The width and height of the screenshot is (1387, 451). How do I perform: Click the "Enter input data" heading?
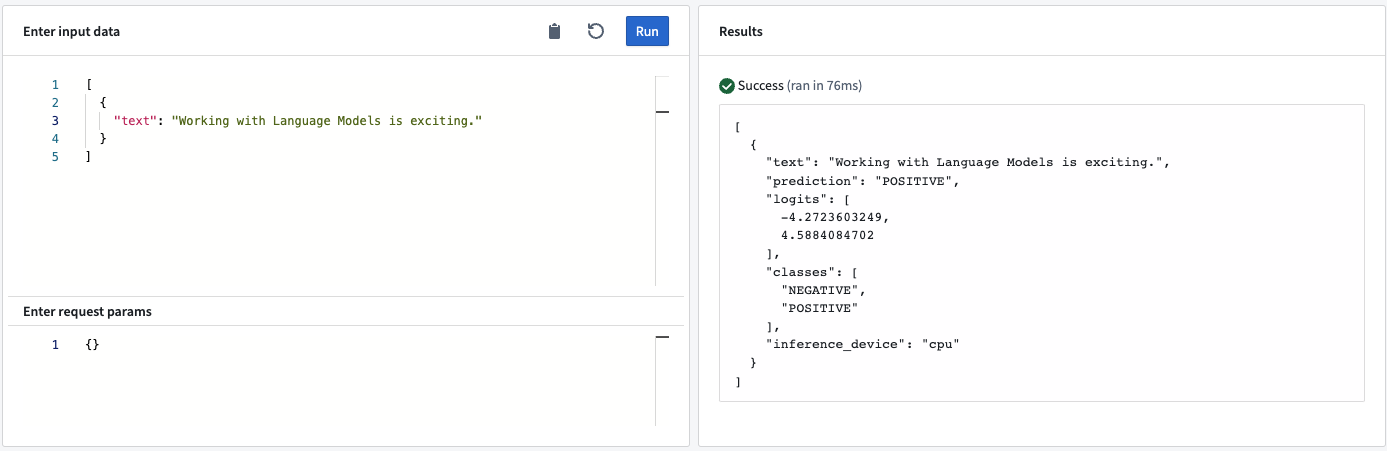tap(72, 31)
